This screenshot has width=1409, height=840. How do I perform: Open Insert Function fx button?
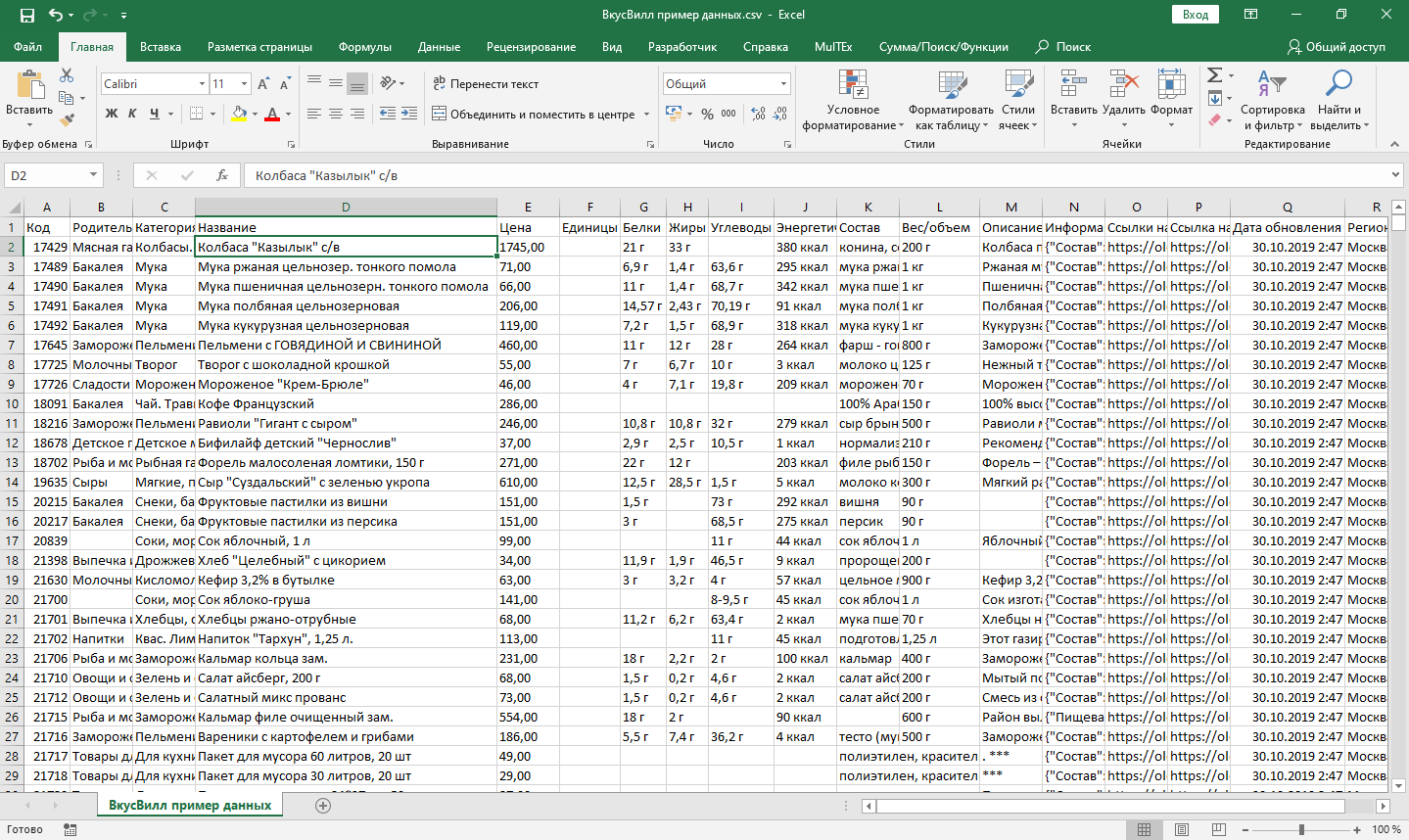tap(222, 175)
